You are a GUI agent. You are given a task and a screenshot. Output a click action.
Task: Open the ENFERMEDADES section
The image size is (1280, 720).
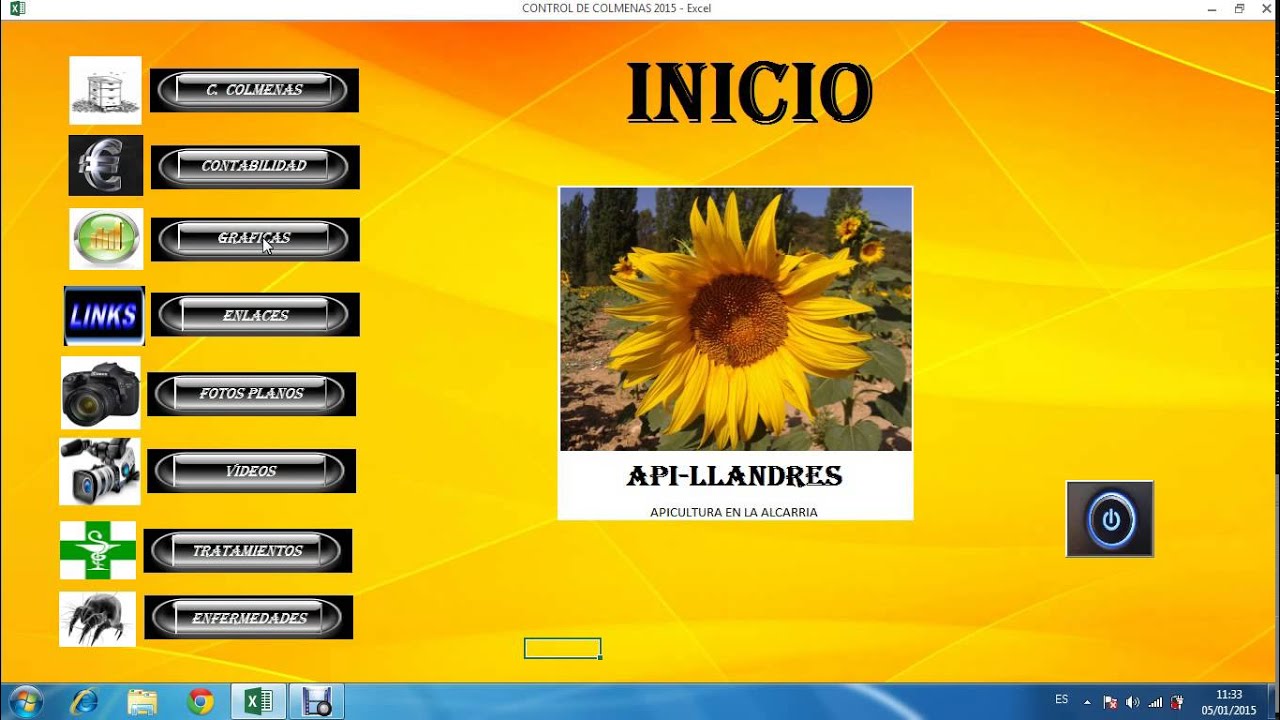tap(249, 618)
